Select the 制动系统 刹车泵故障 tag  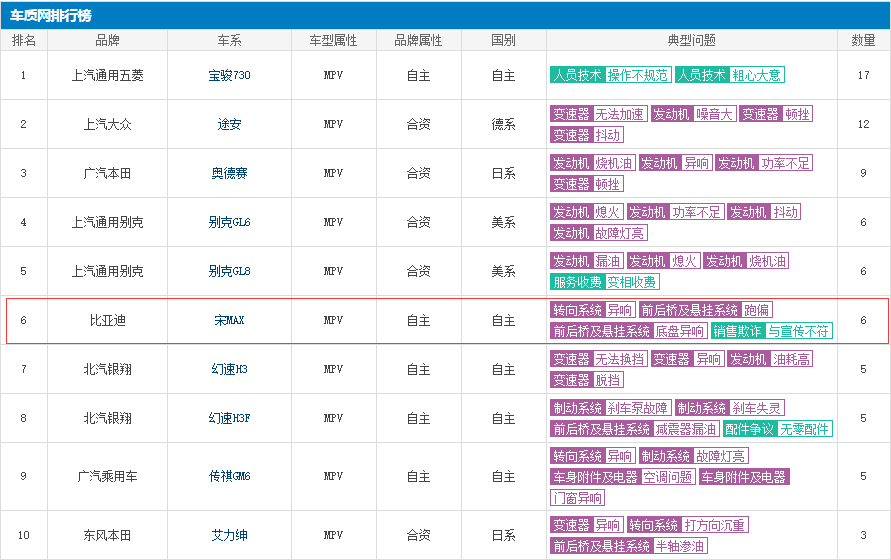(611, 408)
